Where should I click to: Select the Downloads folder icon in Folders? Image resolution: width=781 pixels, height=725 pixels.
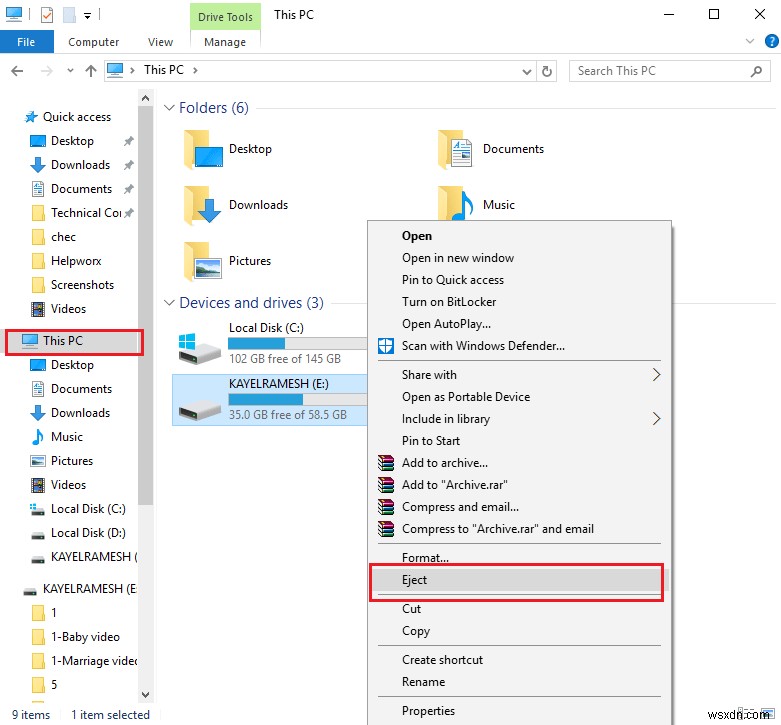pos(203,205)
